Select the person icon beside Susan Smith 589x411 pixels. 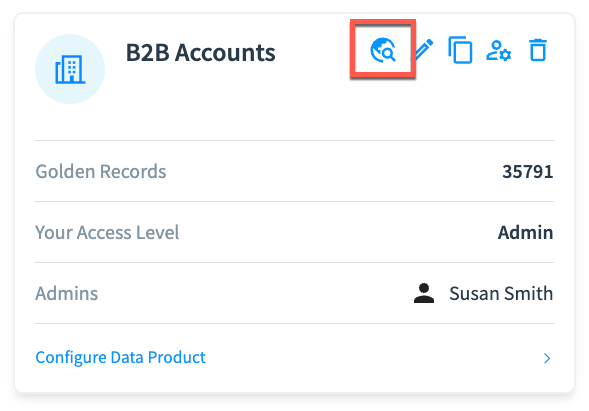point(424,293)
